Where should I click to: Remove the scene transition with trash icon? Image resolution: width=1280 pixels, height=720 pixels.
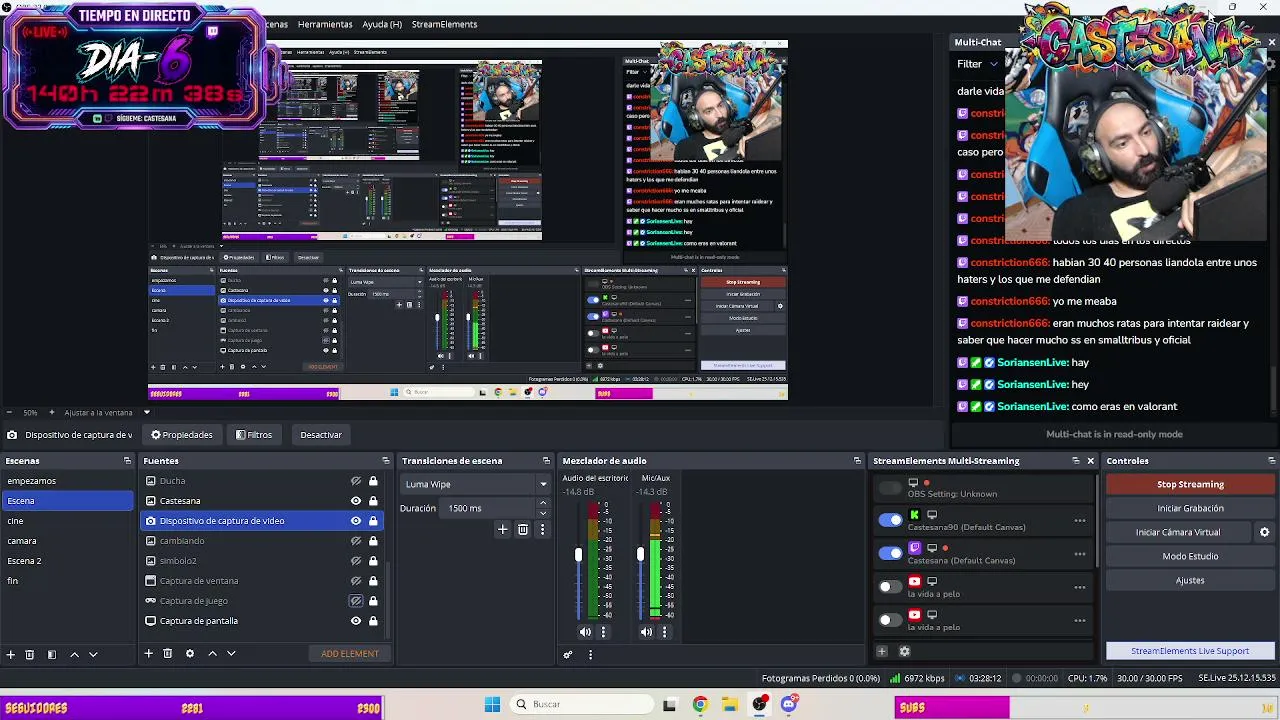(523, 529)
